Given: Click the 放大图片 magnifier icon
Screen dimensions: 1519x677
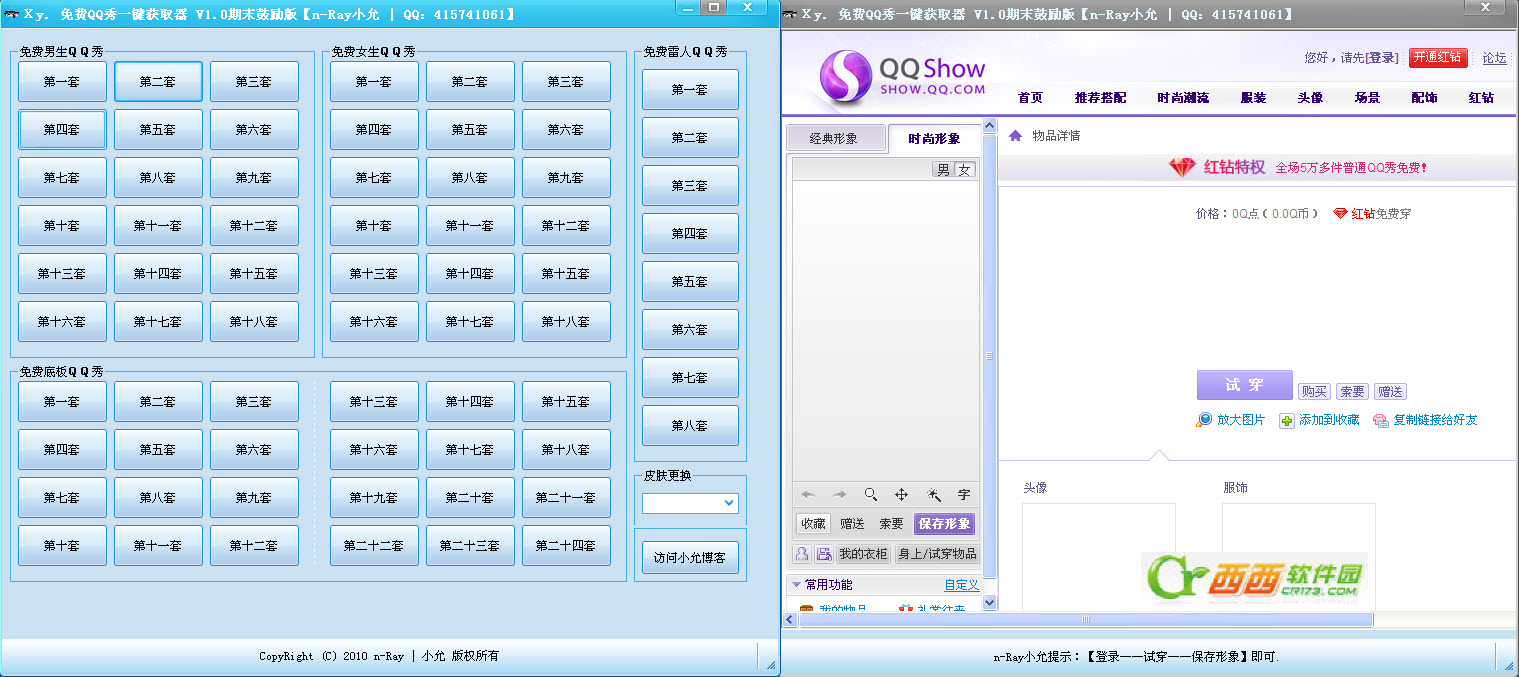Looking at the screenshot, I should (1204, 420).
